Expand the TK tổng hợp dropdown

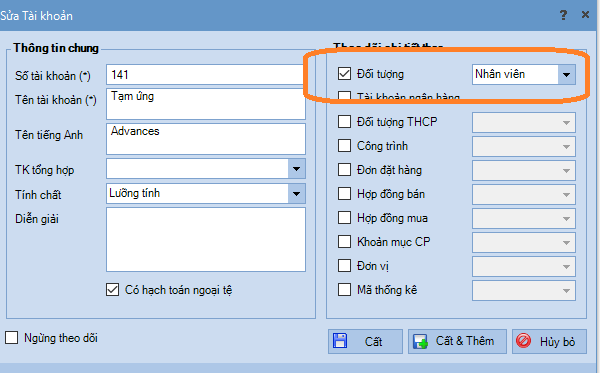coord(296,169)
